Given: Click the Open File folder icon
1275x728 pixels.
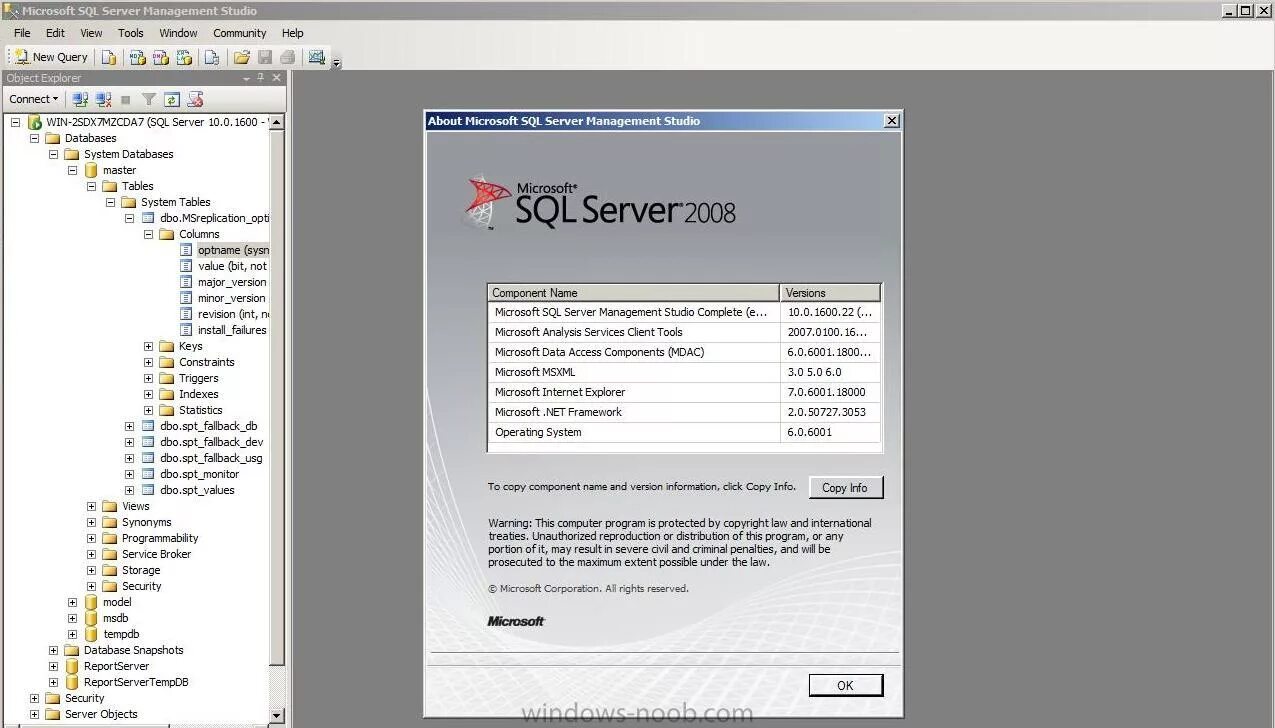Looking at the screenshot, I should [242, 57].
